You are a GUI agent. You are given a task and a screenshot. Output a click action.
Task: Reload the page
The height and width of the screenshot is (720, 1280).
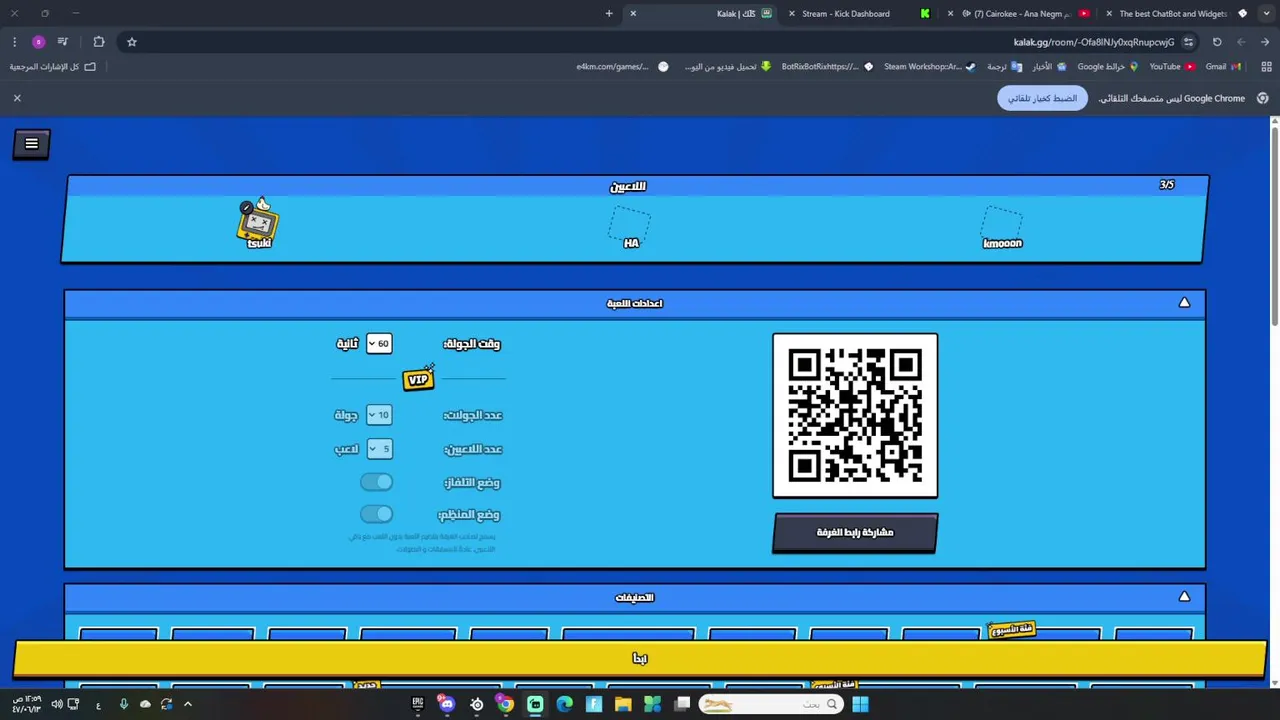(x=1217, y=42)
